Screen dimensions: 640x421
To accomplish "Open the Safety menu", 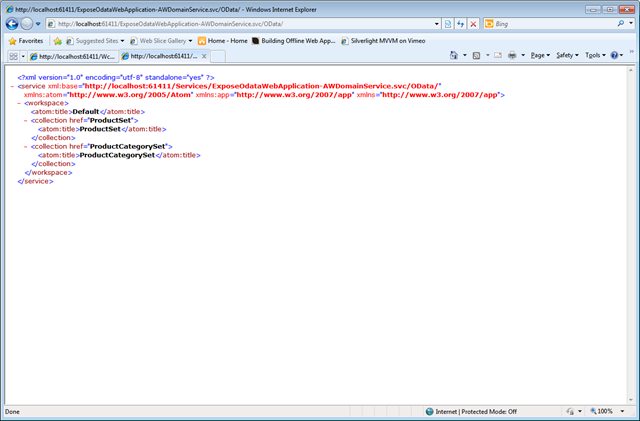I will 567,55.
